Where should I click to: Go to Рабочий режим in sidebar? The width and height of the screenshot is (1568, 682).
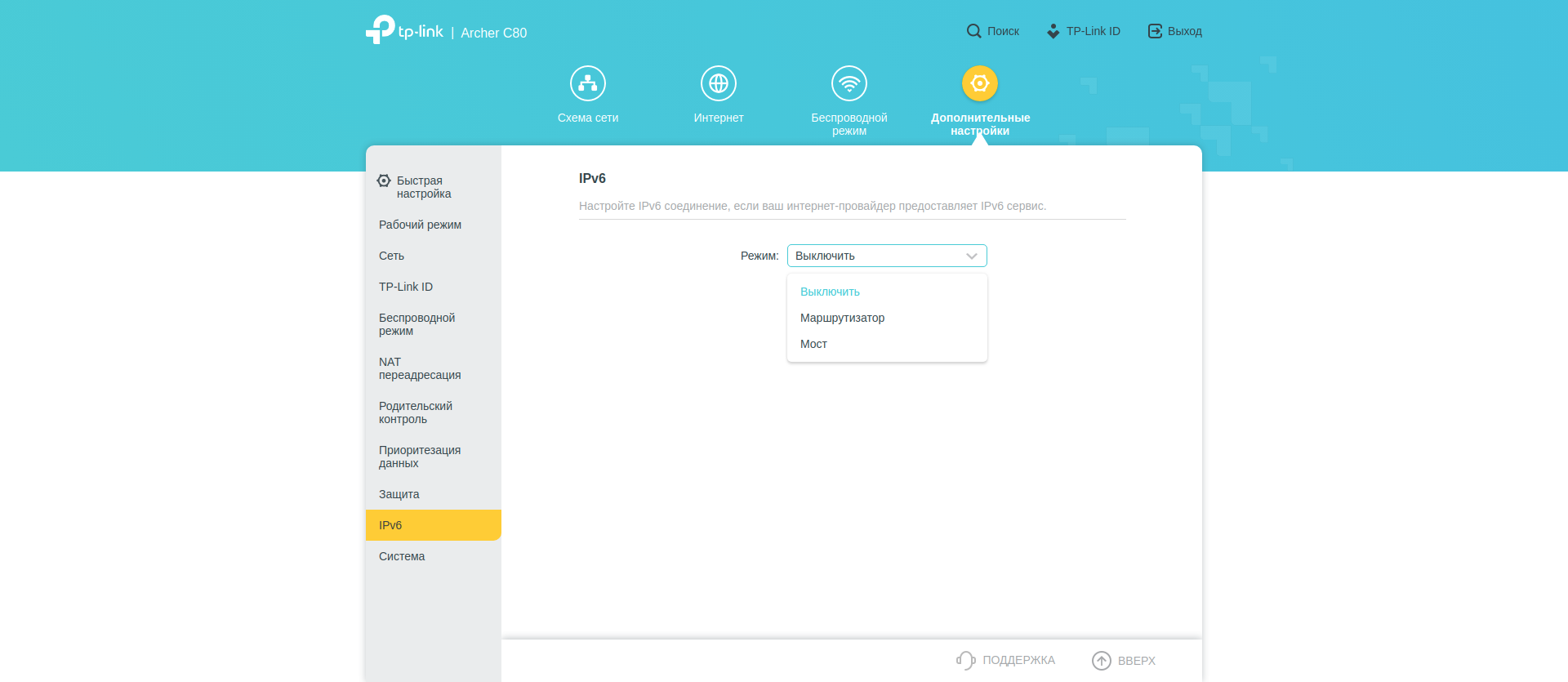[420, 225]
